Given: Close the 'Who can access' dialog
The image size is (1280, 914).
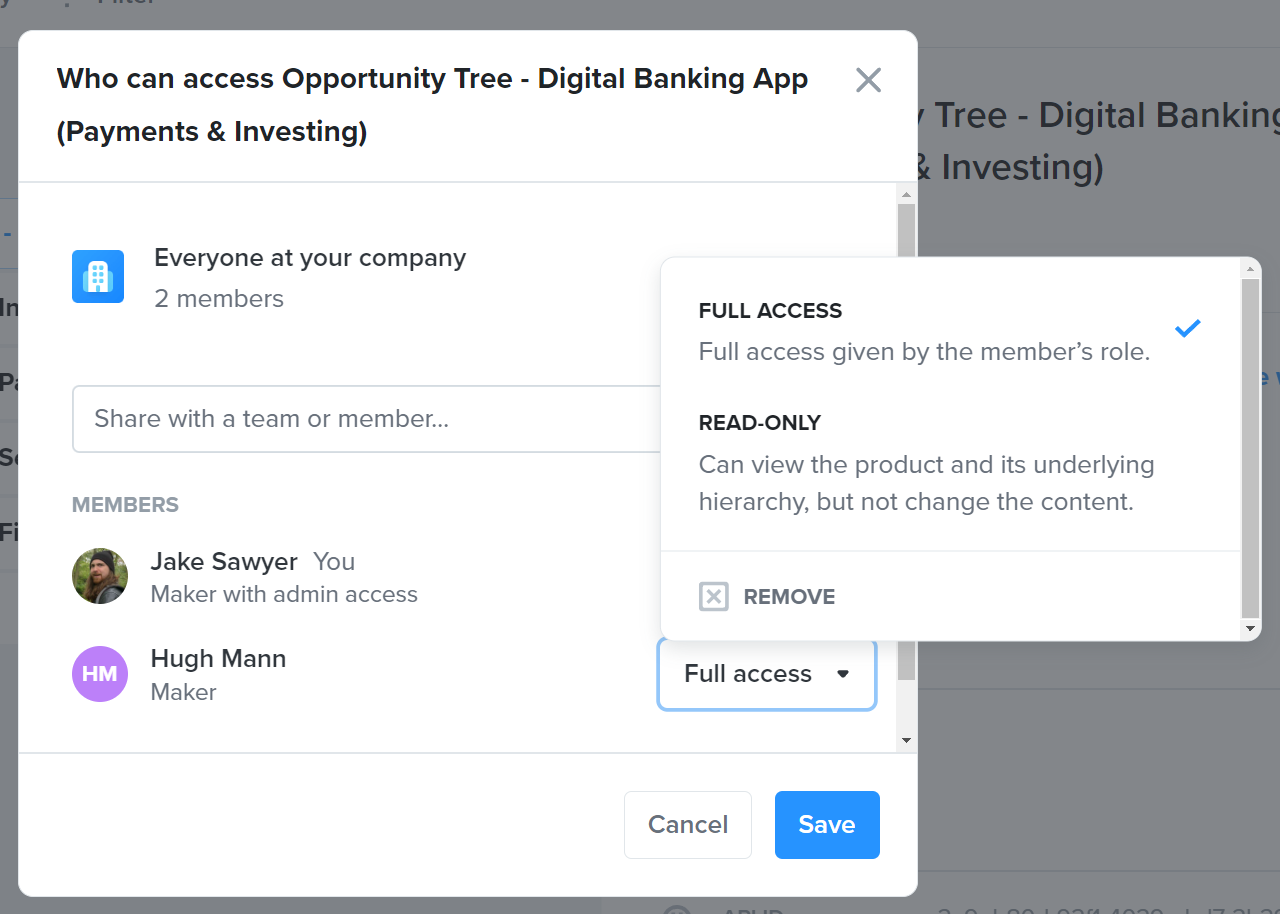Looking at the screenshot, I should tap(868, 80).
